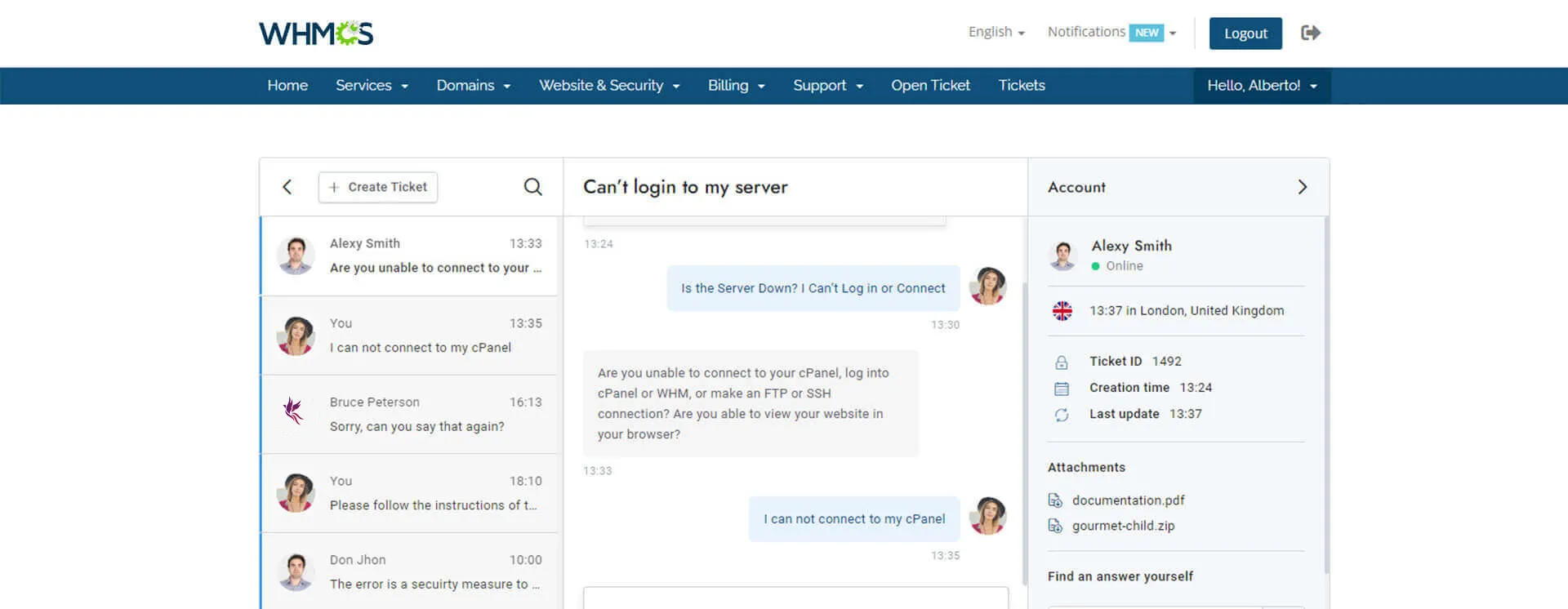1568x609 pixels.
Task: Open Don Jhon ticket at 10:00
Action: click(x=409, y=571)
